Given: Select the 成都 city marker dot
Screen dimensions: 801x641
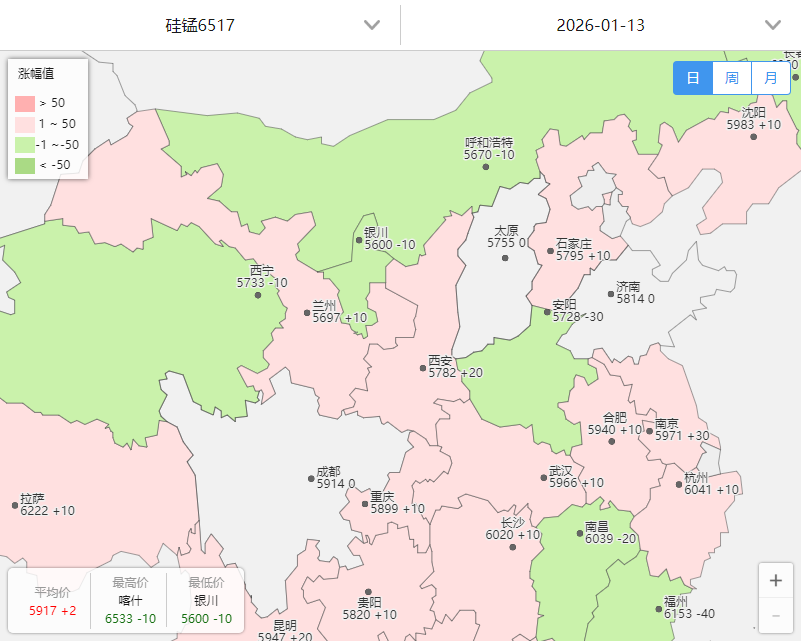Looking at the screenshot, I should (x=311, y=479).
